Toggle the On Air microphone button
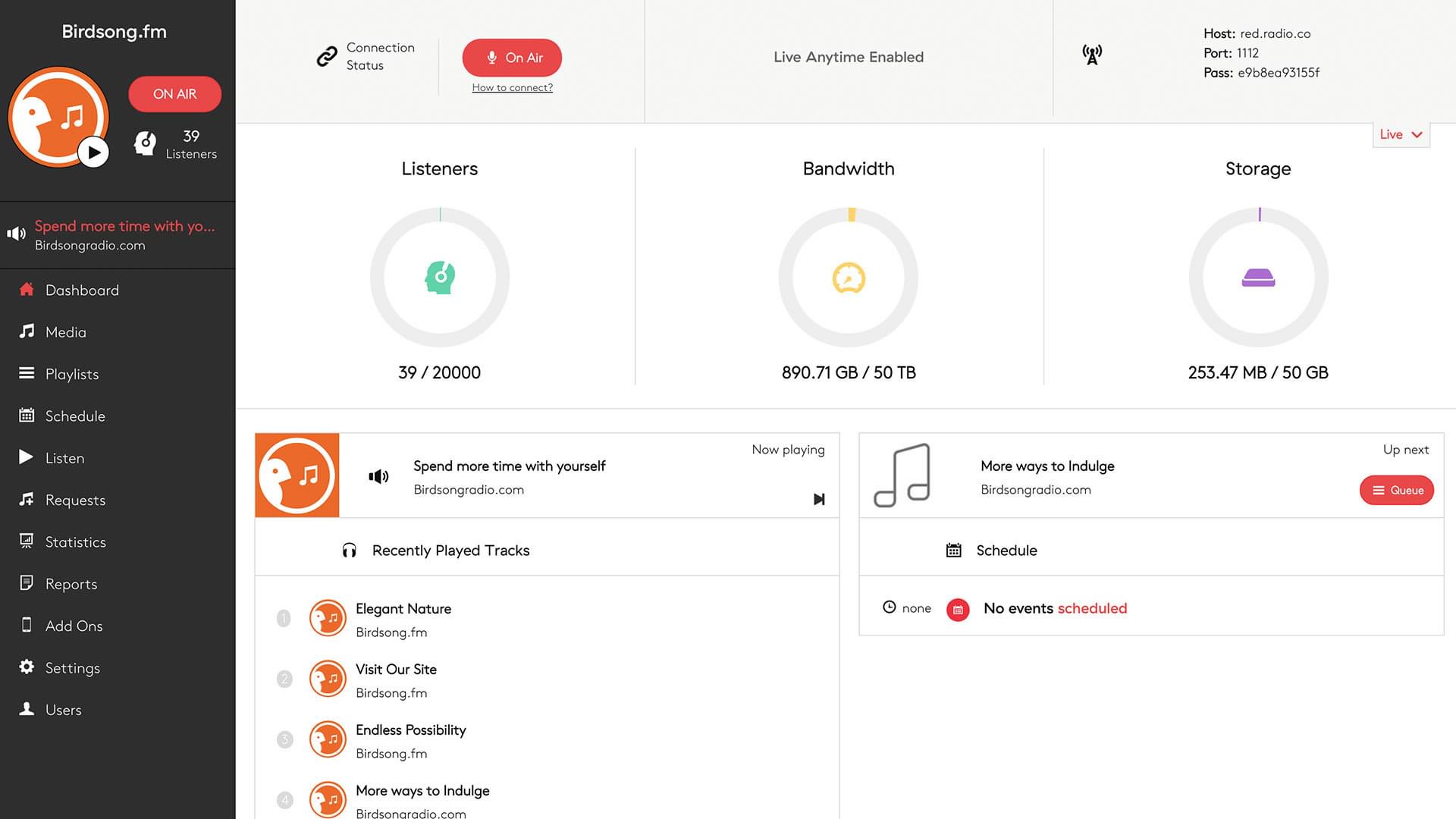 [512, 58]
